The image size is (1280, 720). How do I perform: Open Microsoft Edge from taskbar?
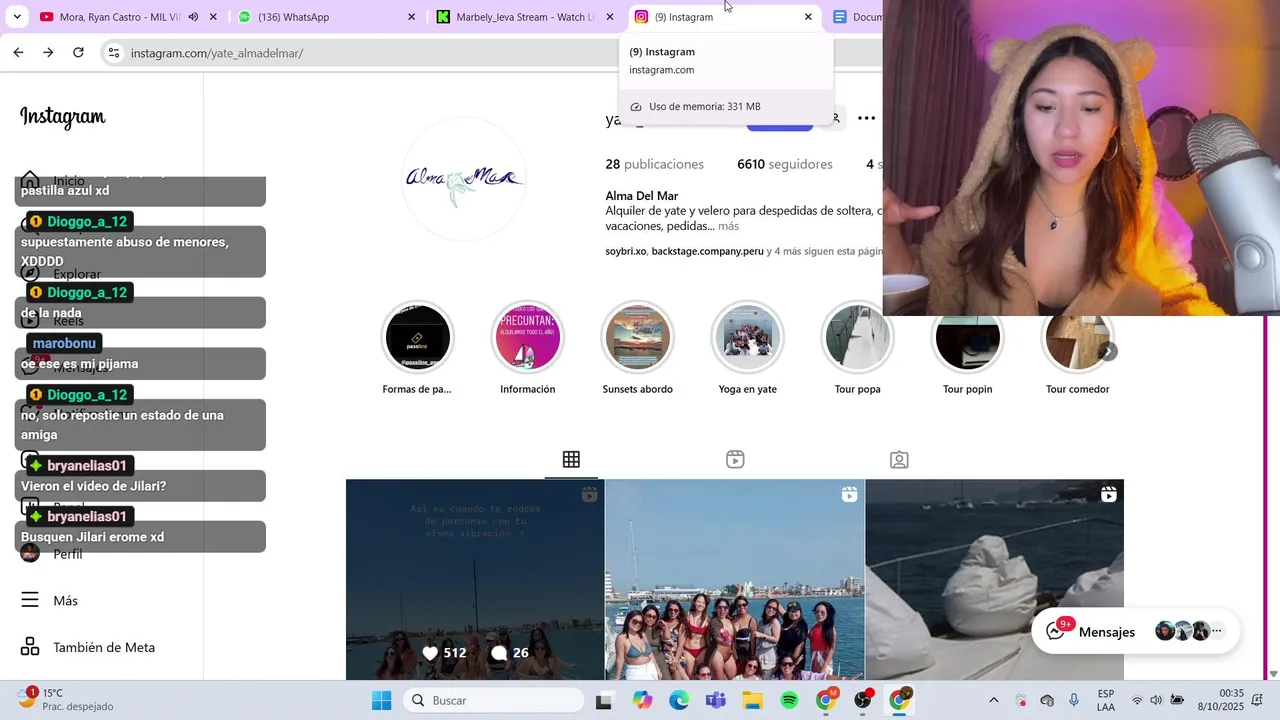tap(679, 701)
